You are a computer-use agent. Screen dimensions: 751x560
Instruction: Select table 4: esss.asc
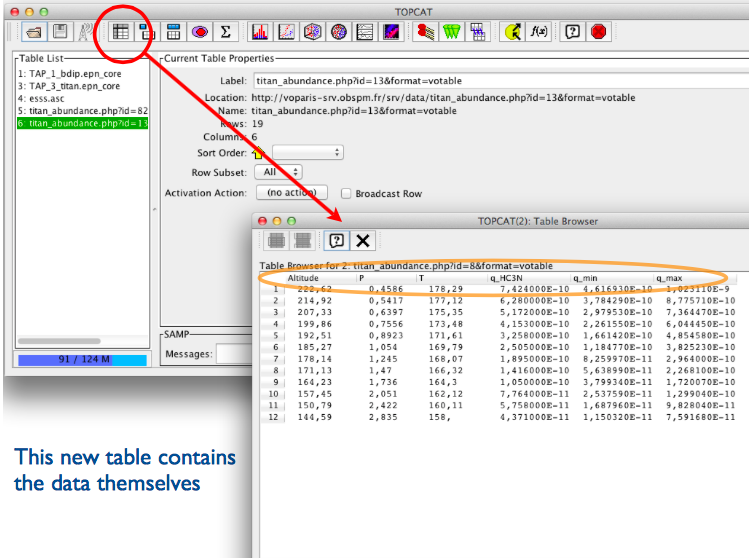tap(41, 99)
